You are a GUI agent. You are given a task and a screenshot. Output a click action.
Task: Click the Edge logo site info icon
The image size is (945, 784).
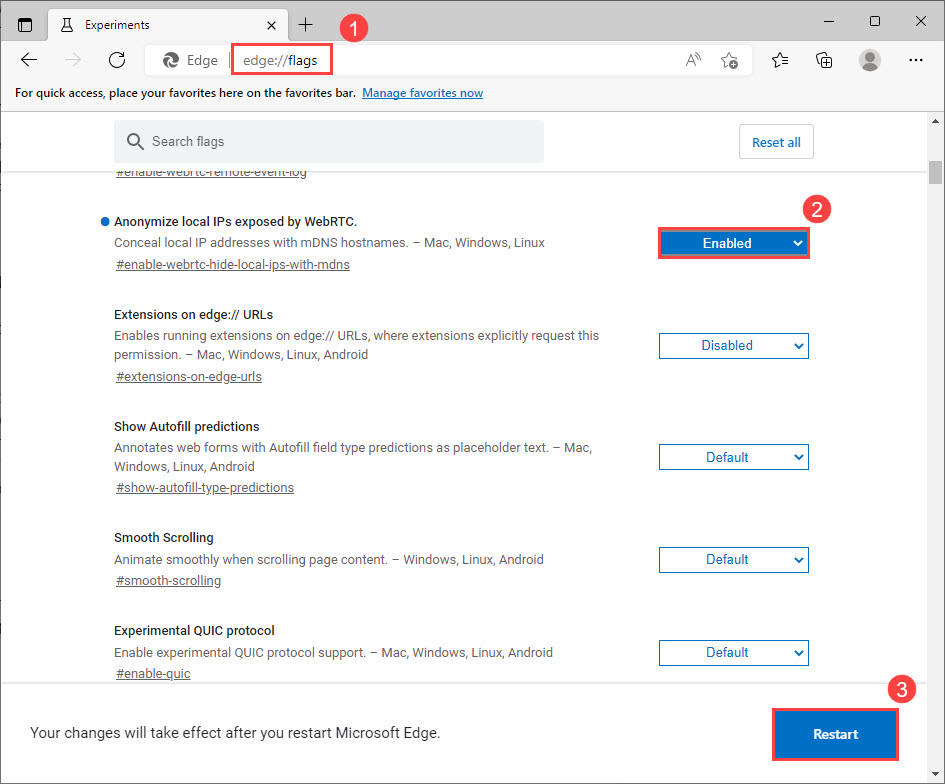pyautogui.click(x=171, y=60)
